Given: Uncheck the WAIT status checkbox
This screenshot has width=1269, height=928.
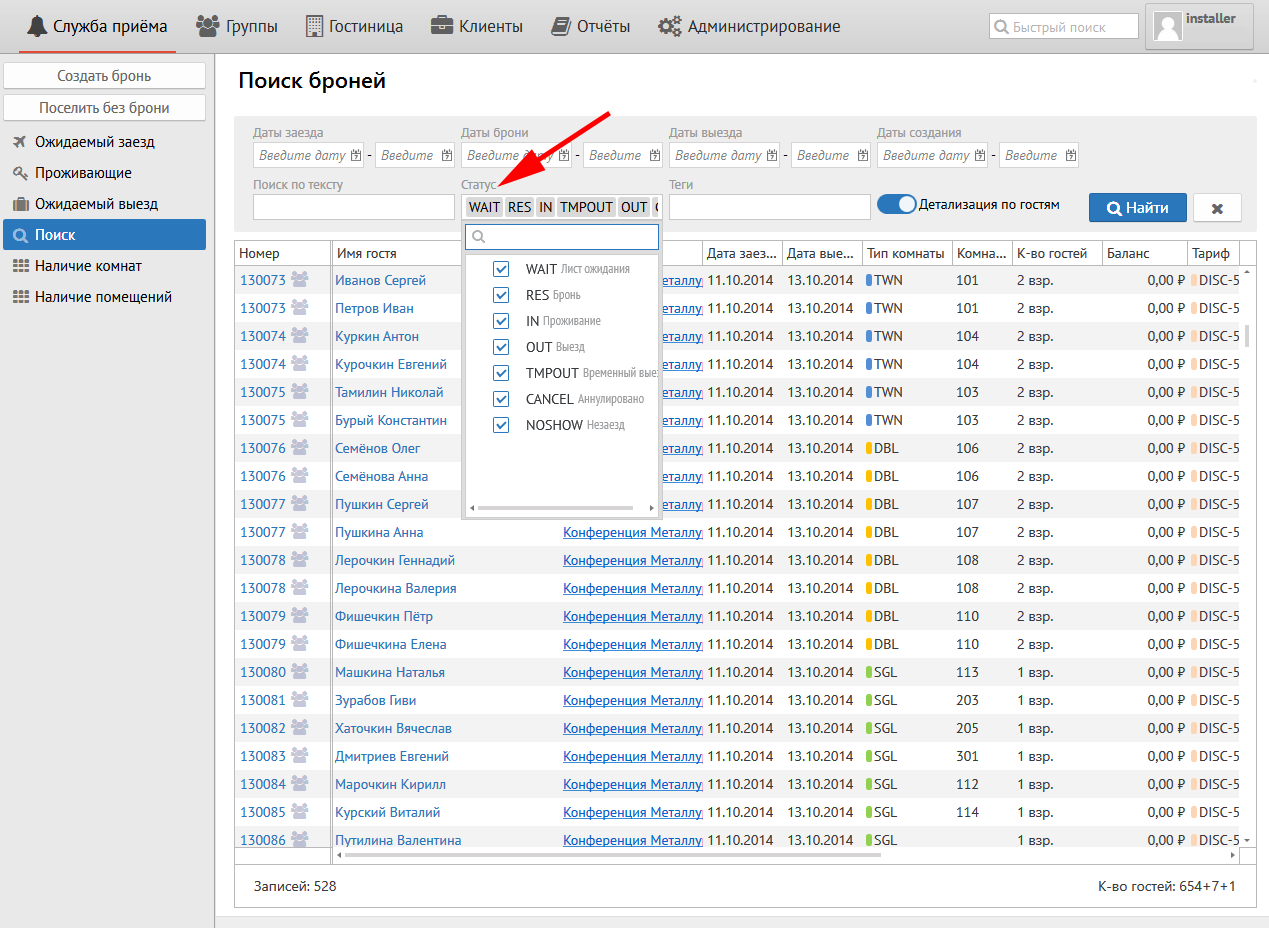Looking at the screenshot, I should (x=502, y=269).
